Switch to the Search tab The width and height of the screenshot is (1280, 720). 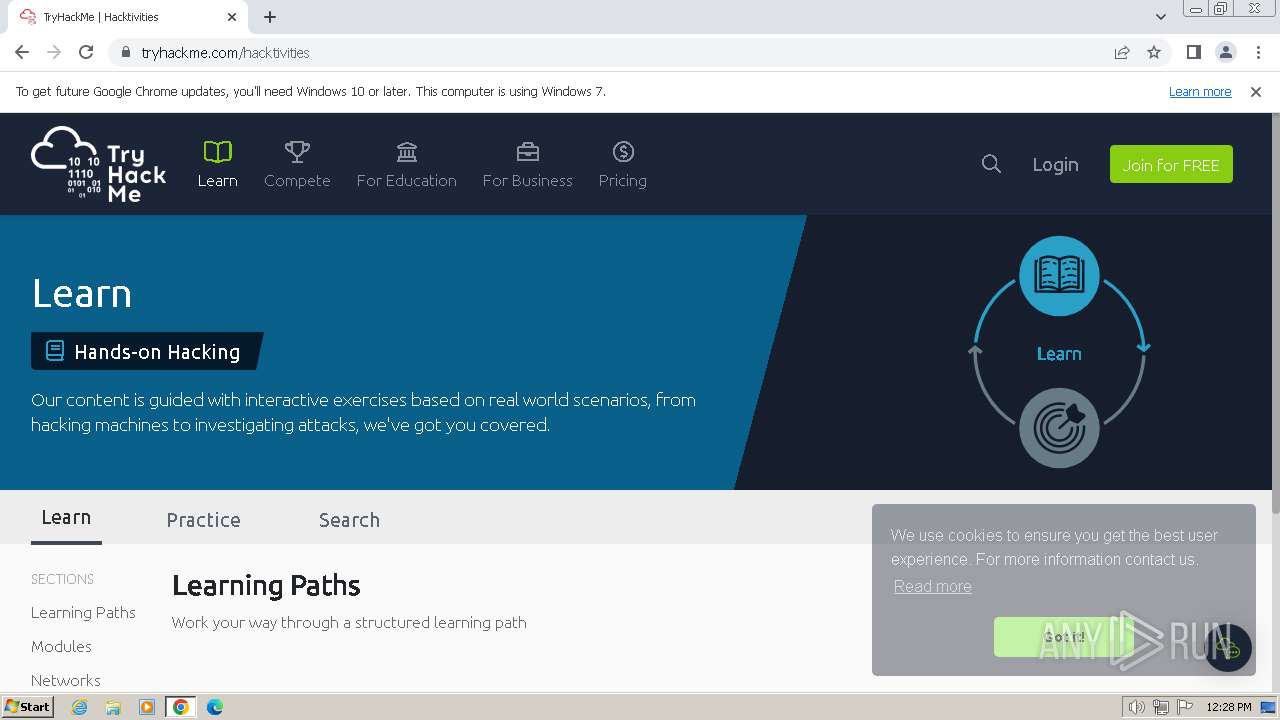(x=349, y=520)
